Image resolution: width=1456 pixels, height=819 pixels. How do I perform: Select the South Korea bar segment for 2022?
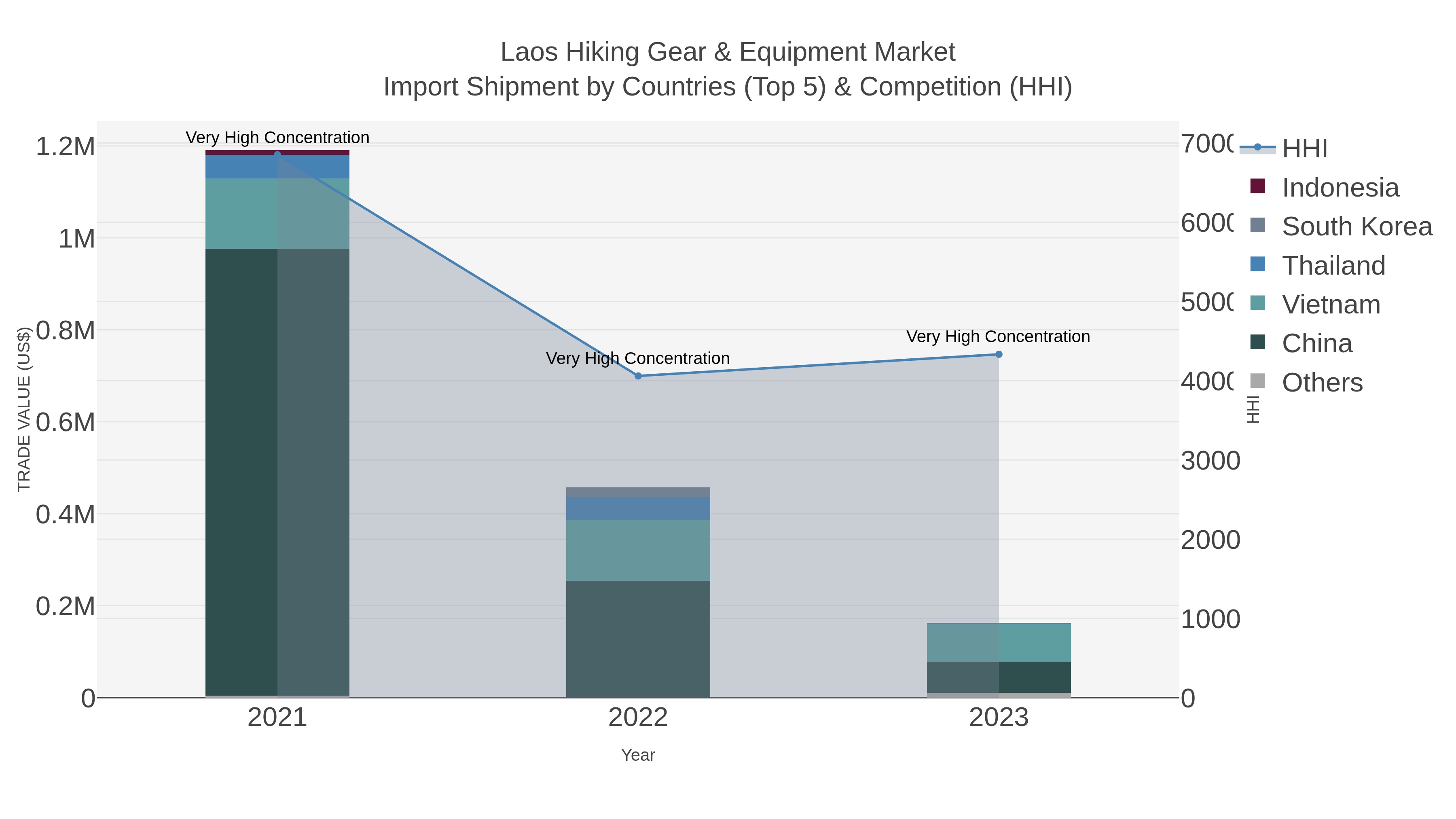(x=638, y=492)
